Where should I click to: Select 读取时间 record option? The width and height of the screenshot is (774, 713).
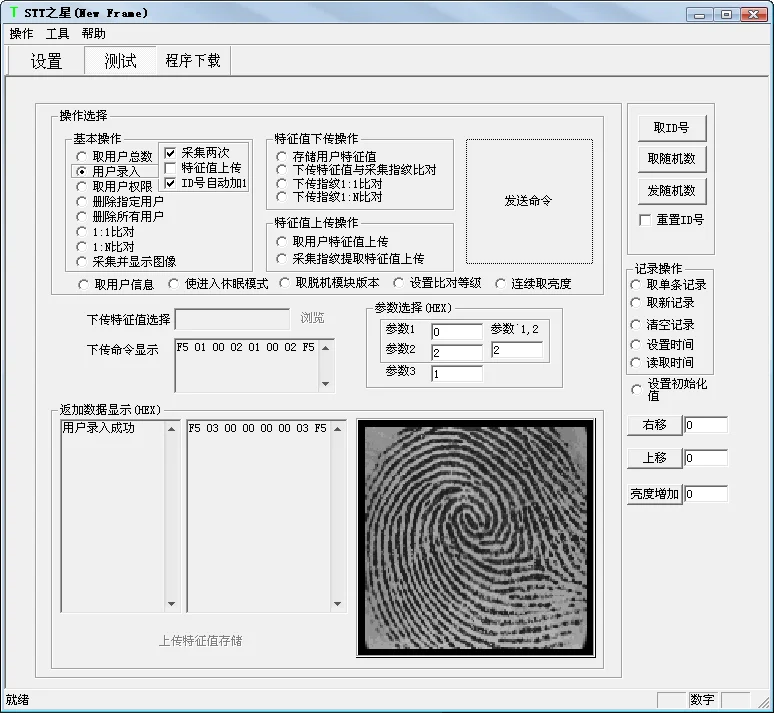coord(663,363)
